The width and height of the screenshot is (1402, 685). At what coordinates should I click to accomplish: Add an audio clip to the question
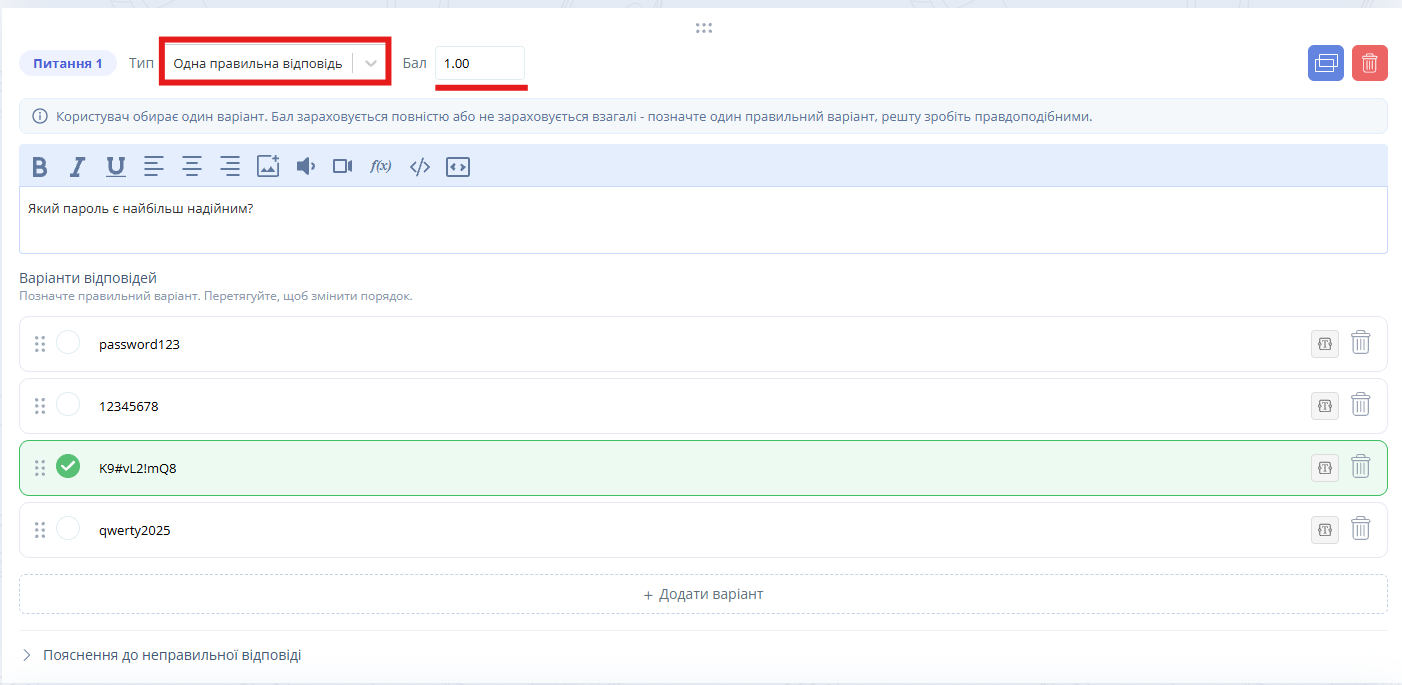point(306,166)
